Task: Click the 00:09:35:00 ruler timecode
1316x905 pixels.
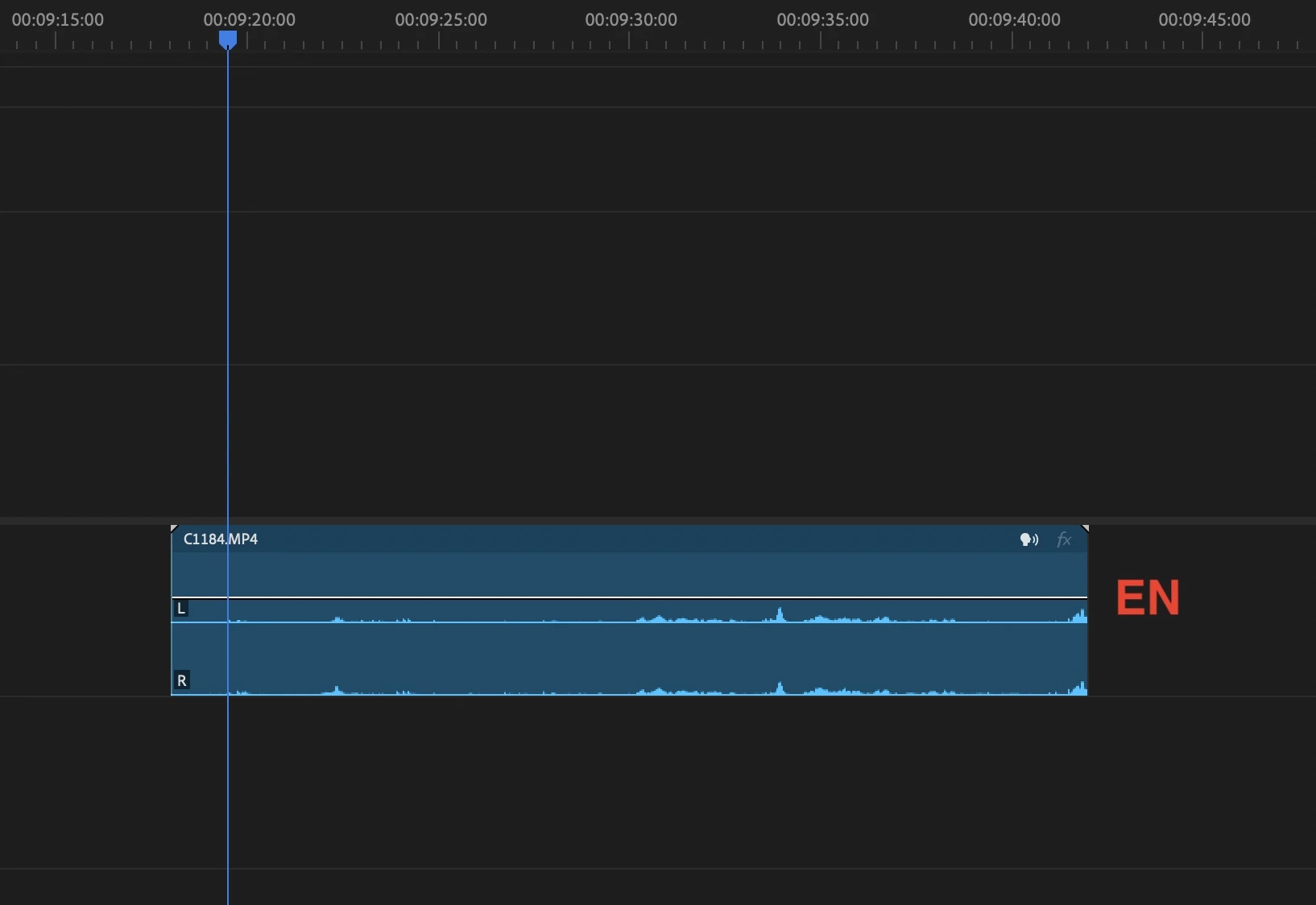Action: point(822,19)
